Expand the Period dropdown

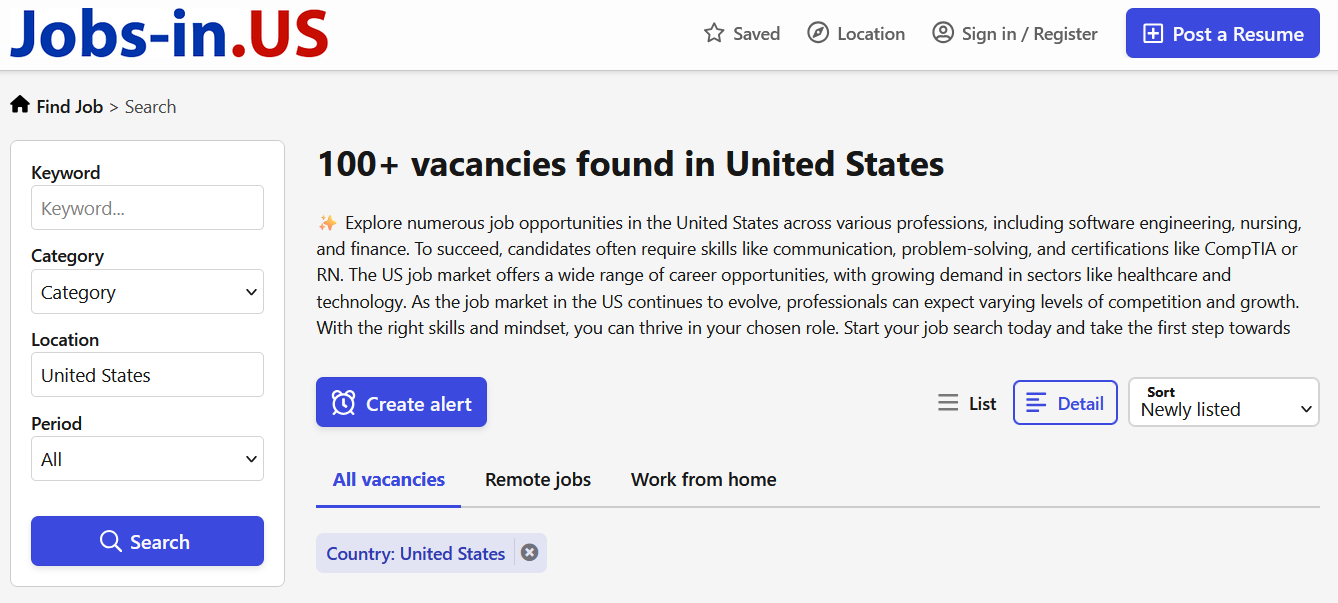[147, 458]
